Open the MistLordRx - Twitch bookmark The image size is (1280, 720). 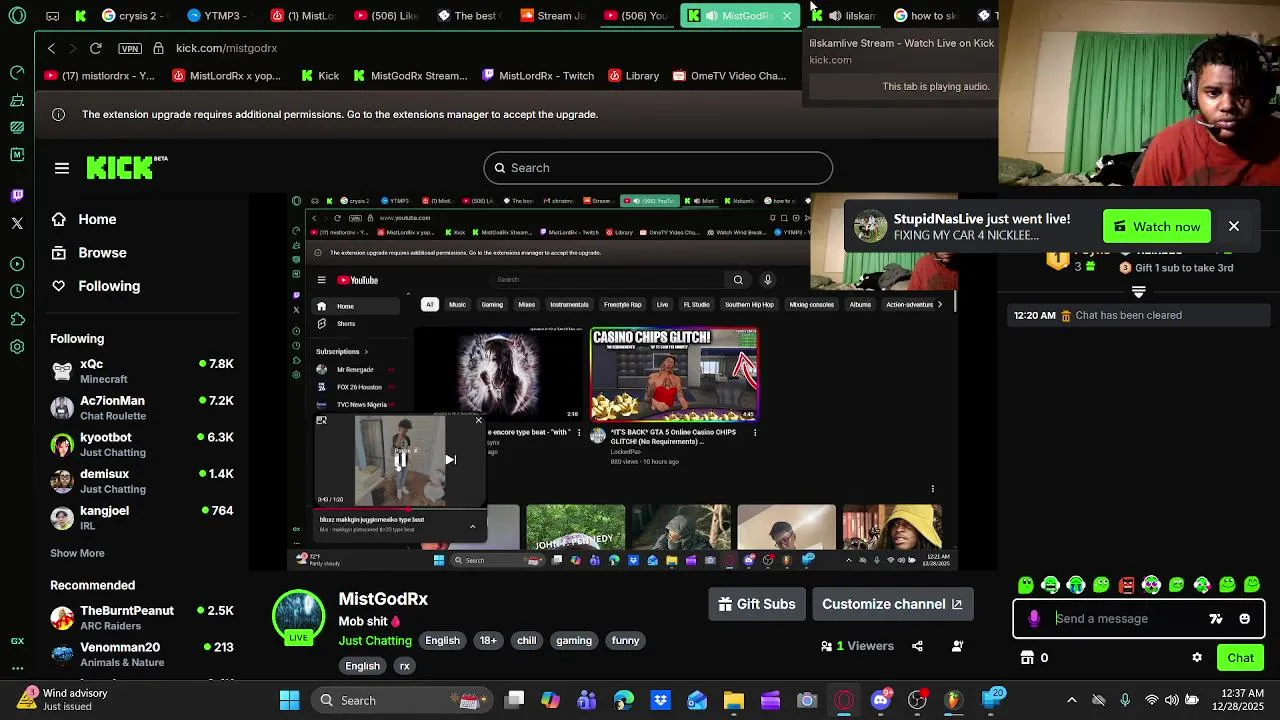coord(537,76)
